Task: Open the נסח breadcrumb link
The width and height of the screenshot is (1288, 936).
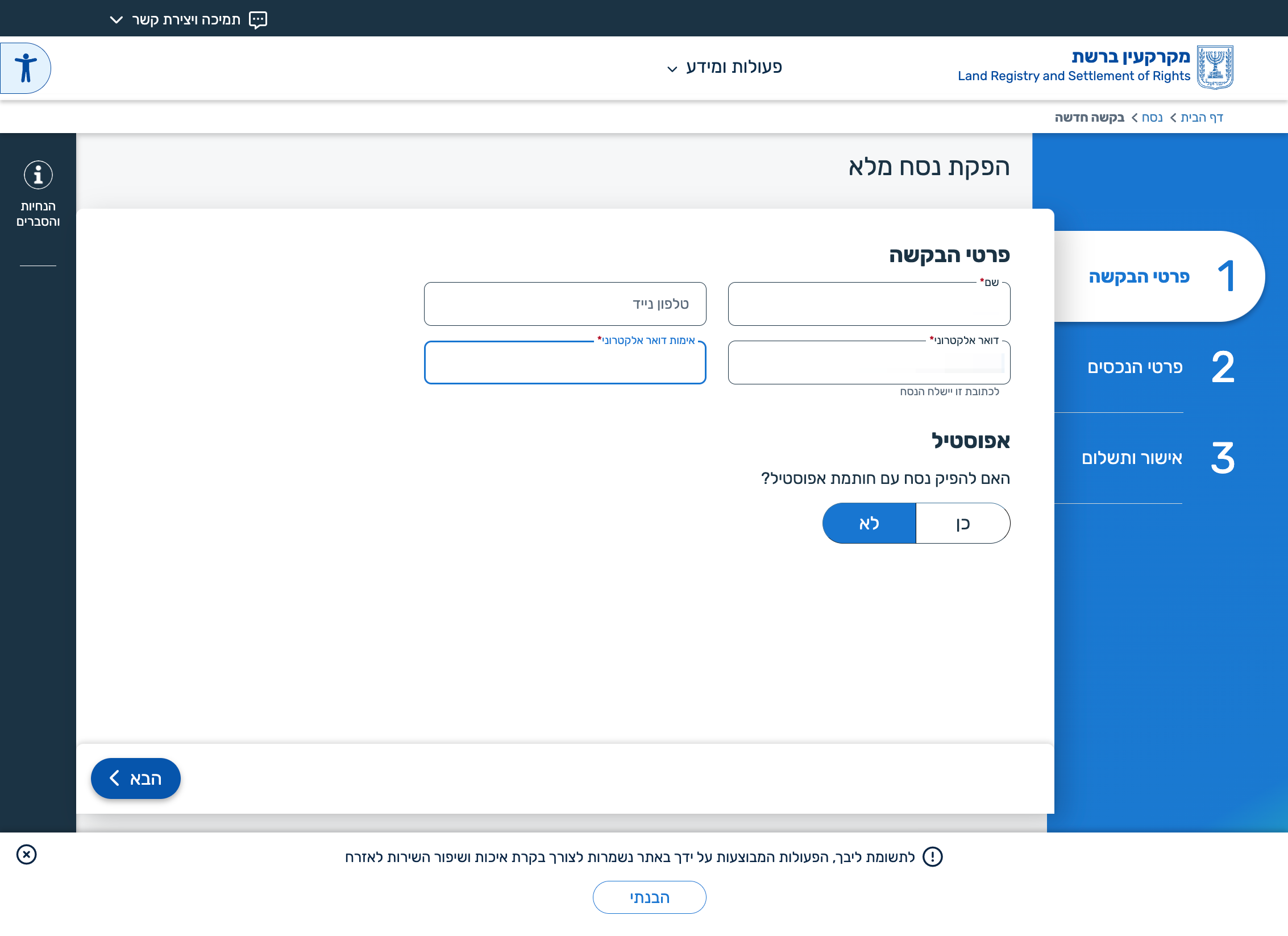Action: (x=1152, y=117)
